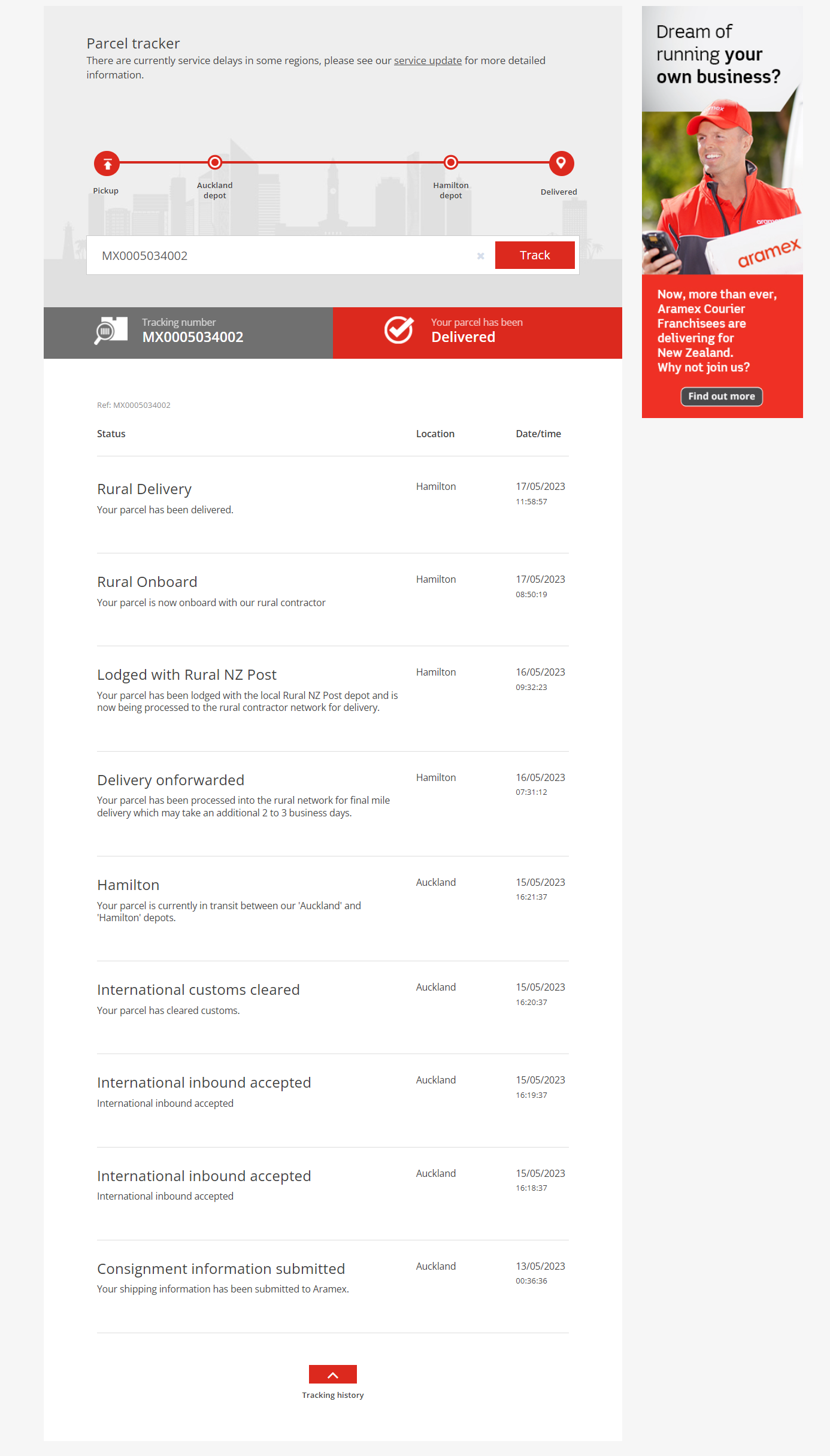Image resolution: width=830 pixels, height=1456 pixels.
Task: Click the Tracking history label
Action: point(333,1395)
